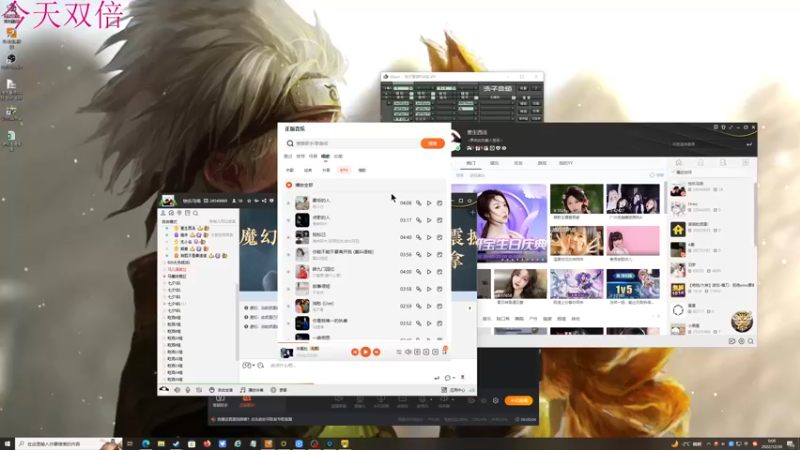Select the red highlighted channel in tree

[x=178, y=269]
